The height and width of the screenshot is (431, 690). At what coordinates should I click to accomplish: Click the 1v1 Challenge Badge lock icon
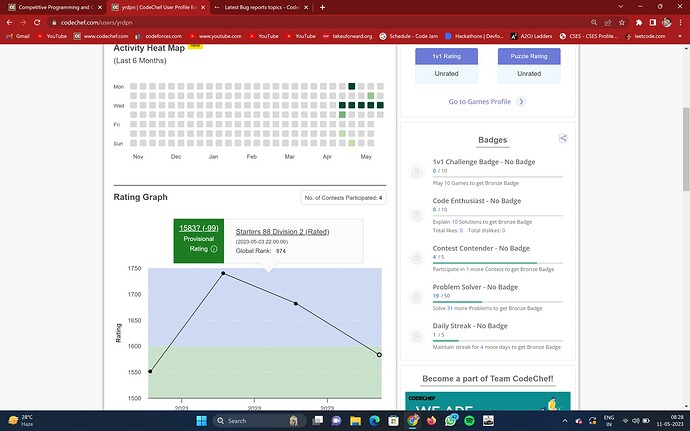(416, 172)
